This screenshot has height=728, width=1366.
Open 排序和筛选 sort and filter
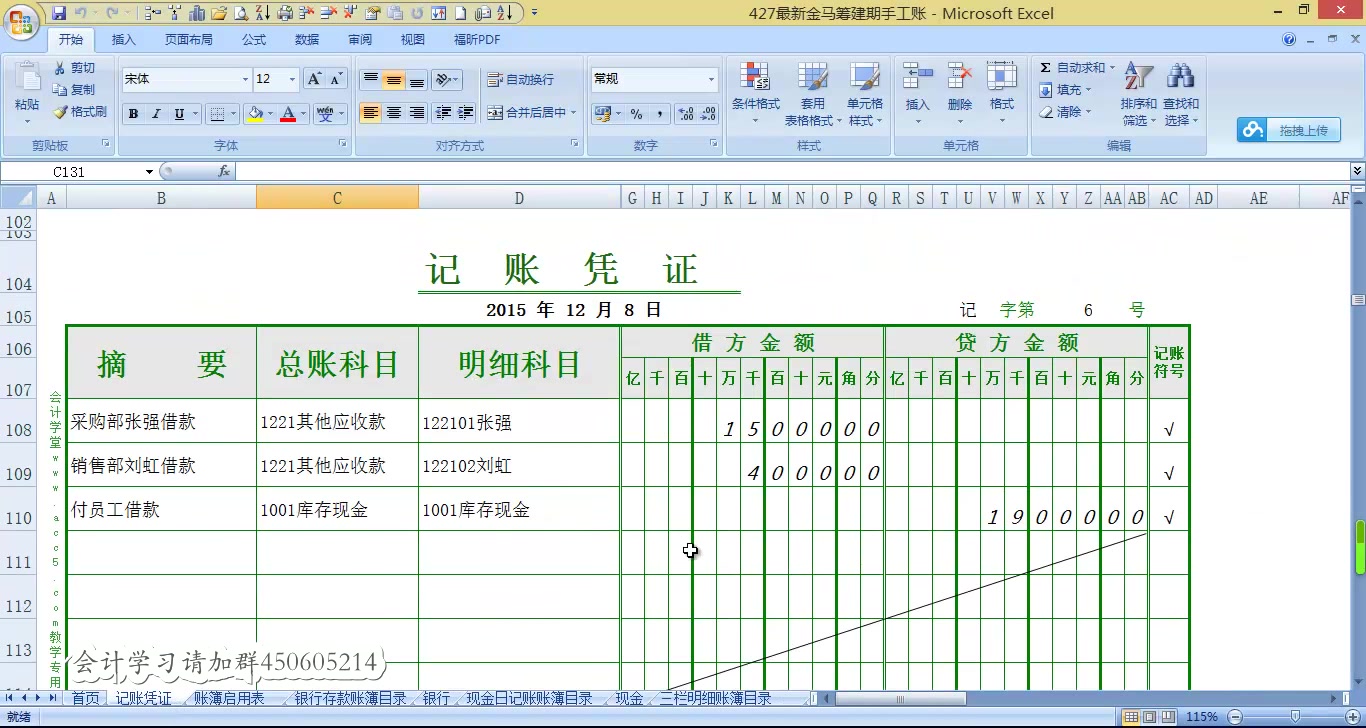click(1138, 94)
